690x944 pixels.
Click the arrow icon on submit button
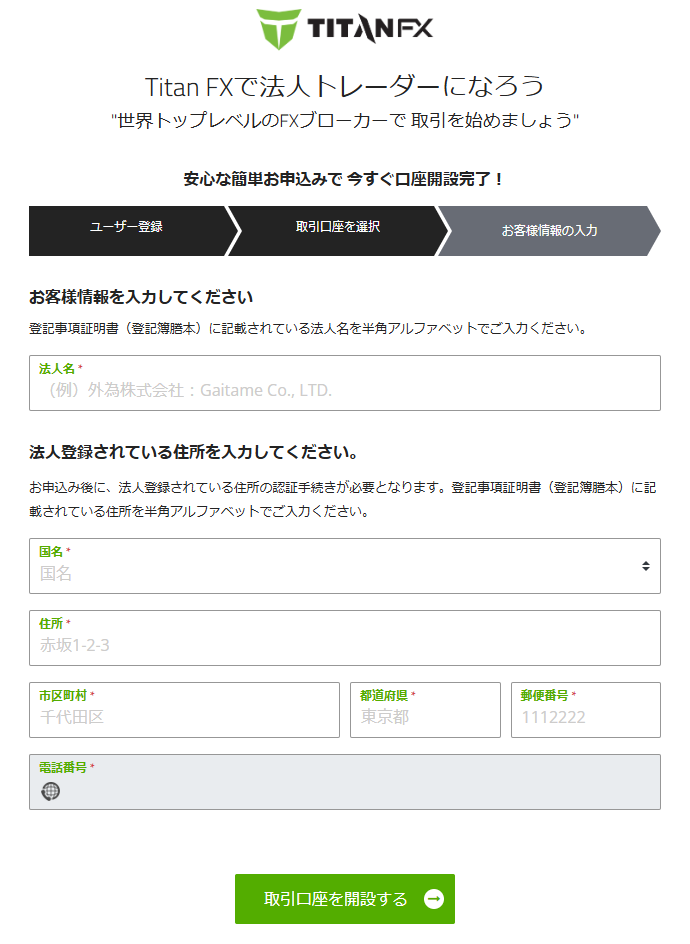point(434,899)
